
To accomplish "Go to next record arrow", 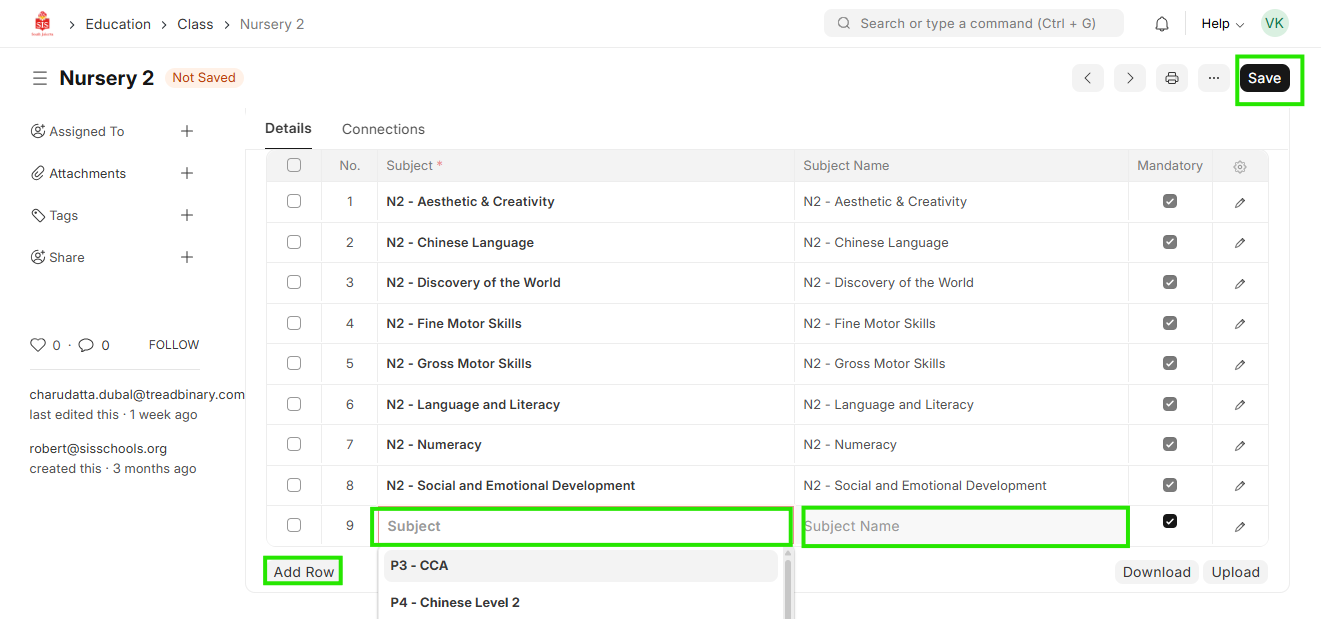I will [x=1130, y=78].
